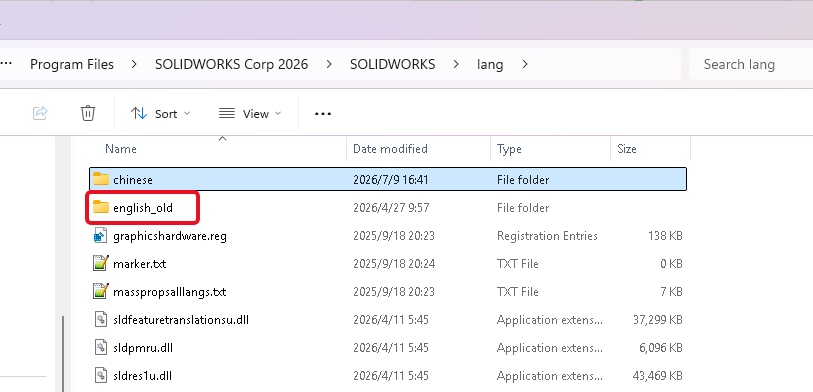This screenshot has height=392, width=813.
Task: Click date 2026/4/27 9:57 cell
Action: [x=392, y=208]
